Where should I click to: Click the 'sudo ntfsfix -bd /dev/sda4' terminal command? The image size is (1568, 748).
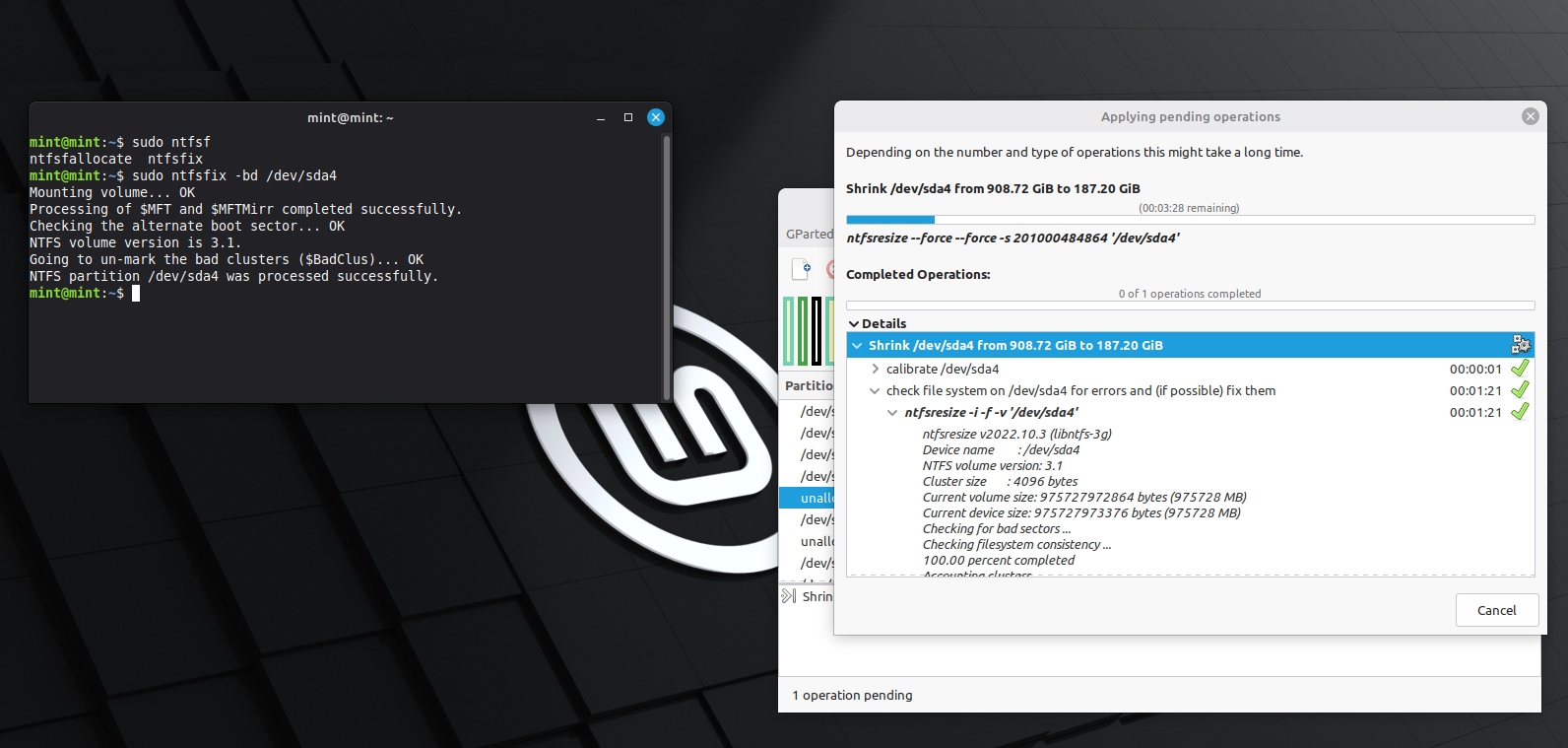coord(234,175)
